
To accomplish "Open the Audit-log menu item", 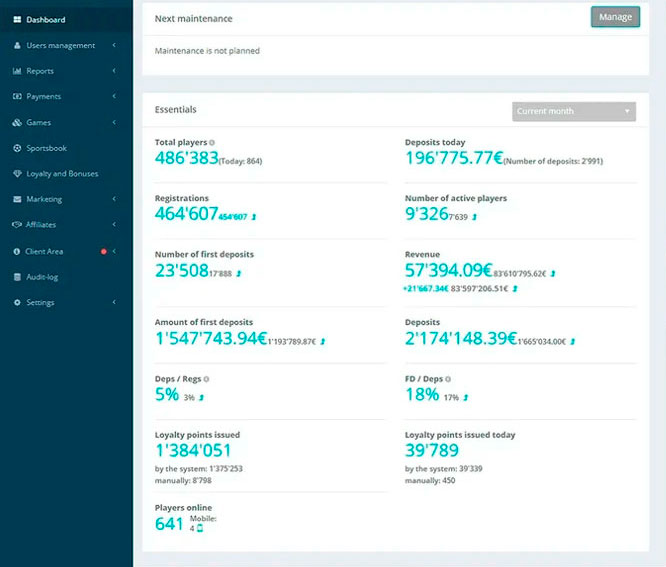I will (66, 277).
